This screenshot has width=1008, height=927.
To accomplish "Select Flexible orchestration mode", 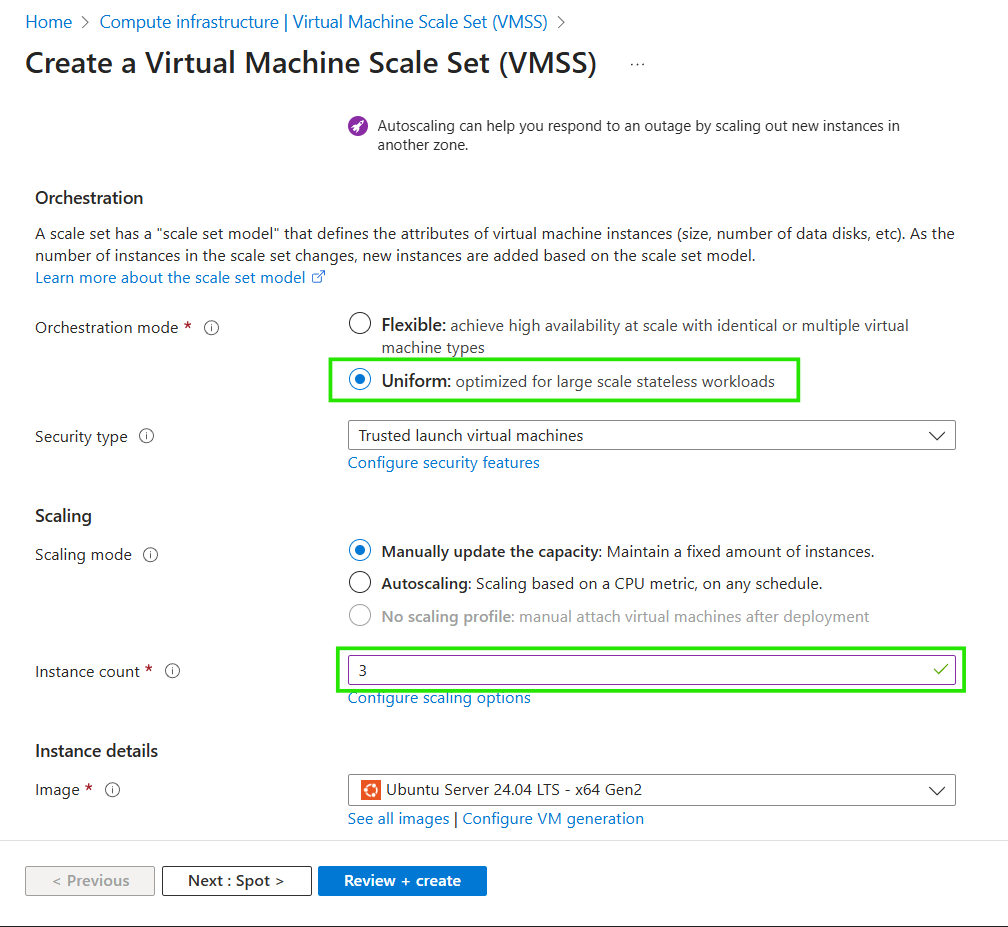I will 359,324.
